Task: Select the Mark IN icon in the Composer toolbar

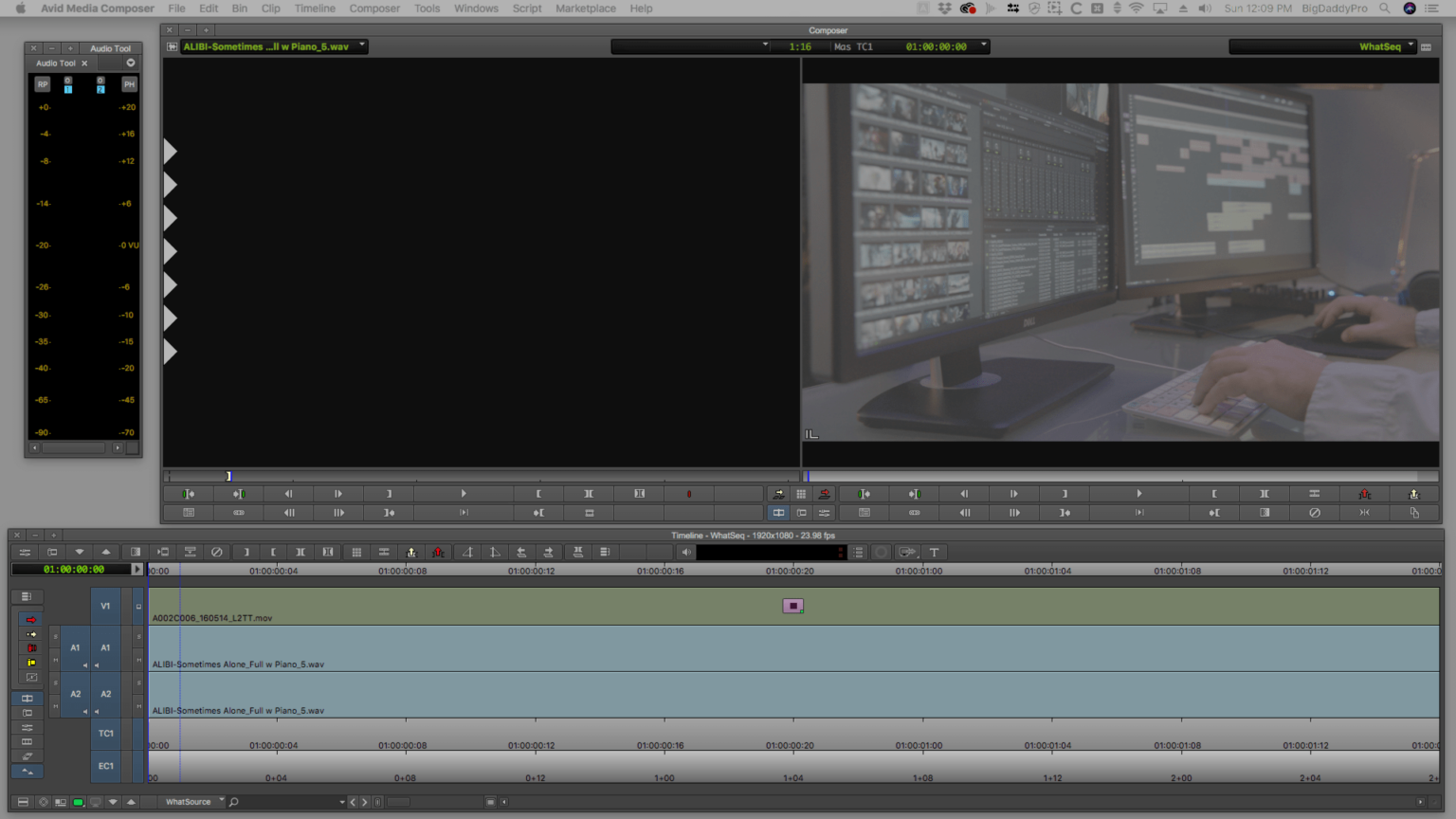Action: (539, 493)
